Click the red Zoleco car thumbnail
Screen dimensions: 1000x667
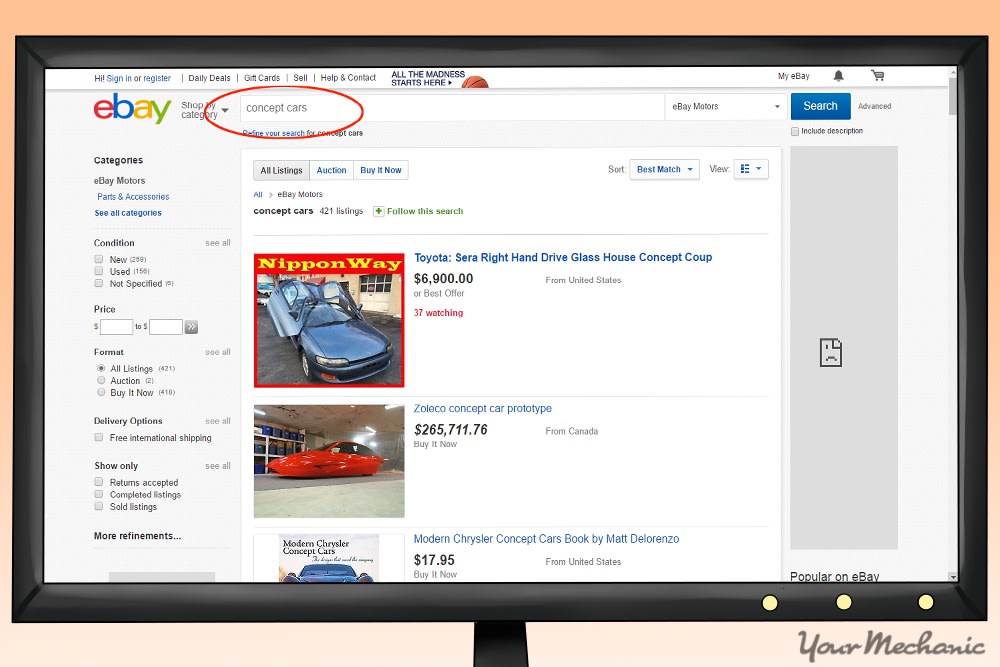click(328, 461)
